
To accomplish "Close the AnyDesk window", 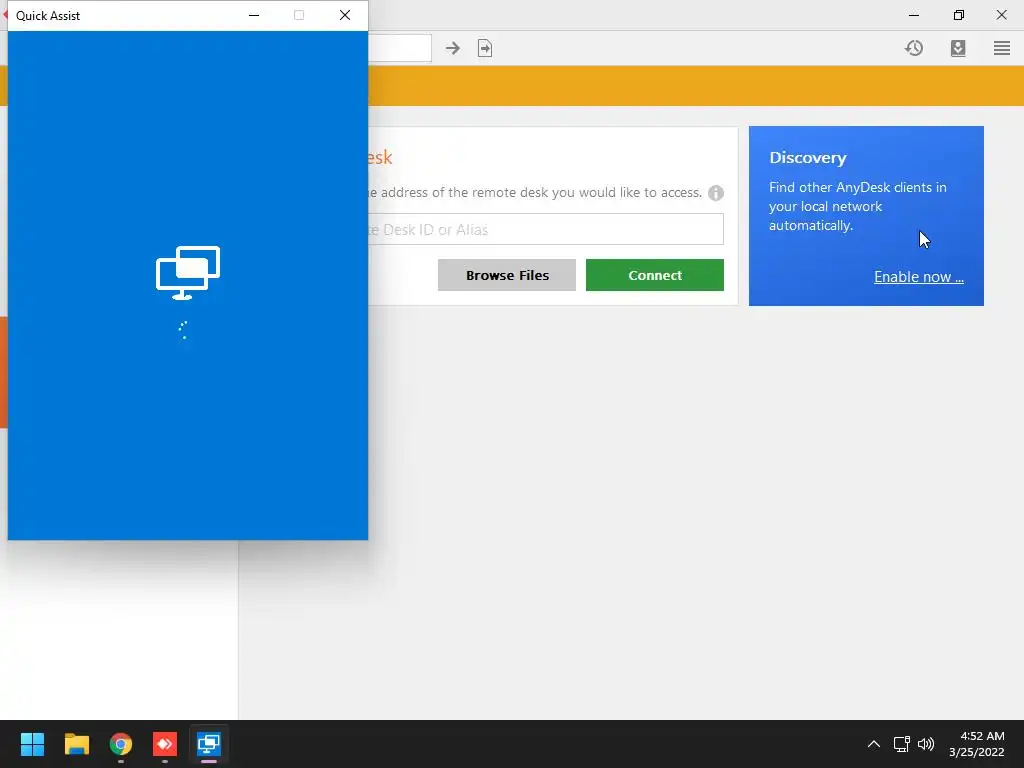I will [x=1001, y=15].
